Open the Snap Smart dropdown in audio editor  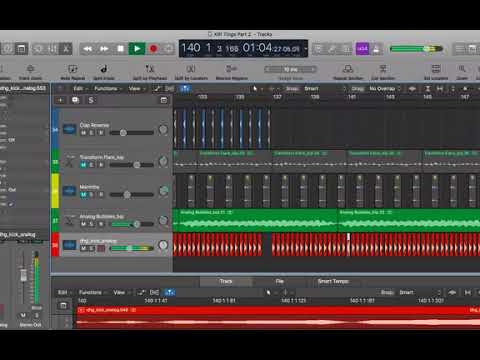[x=420, y=293]
